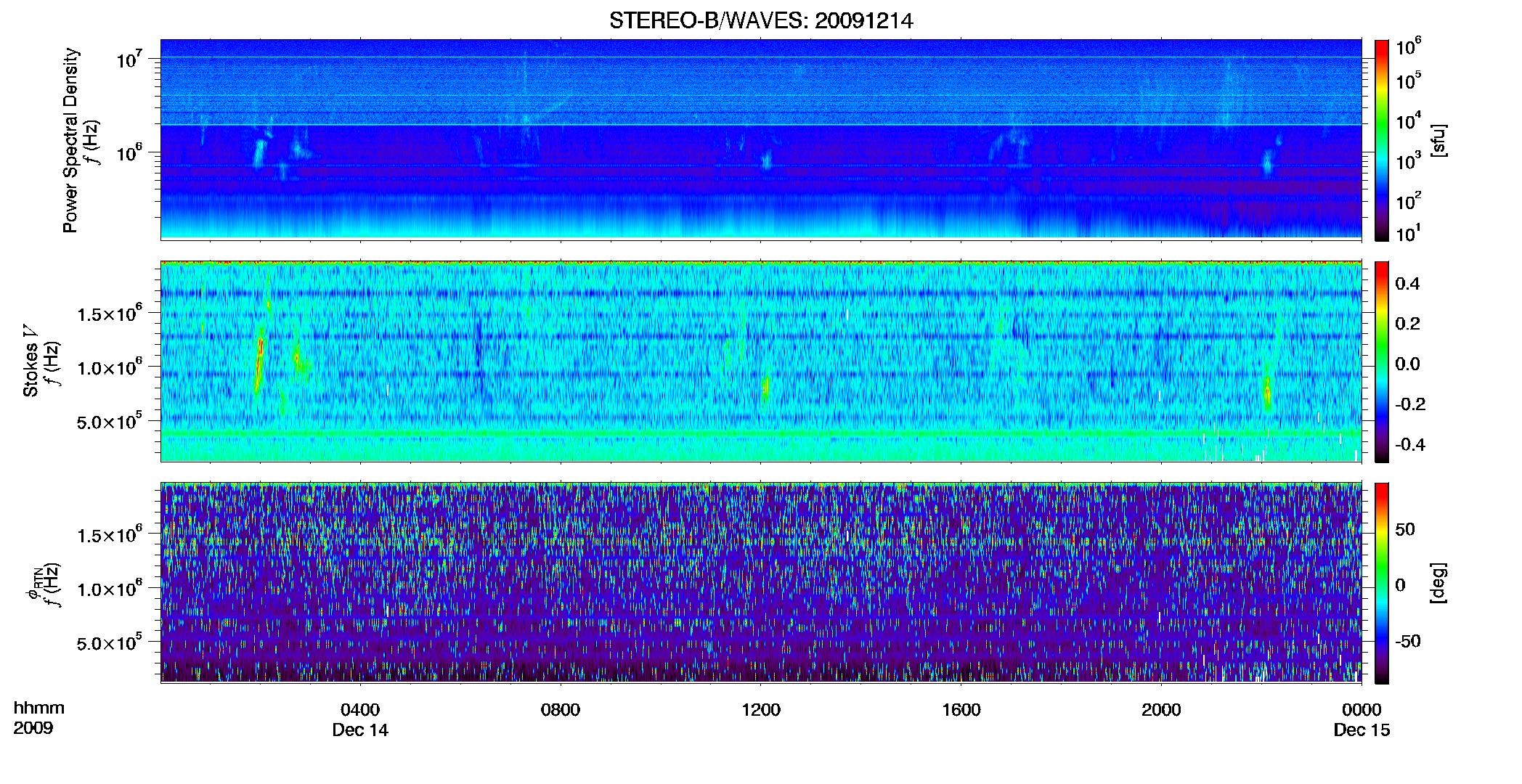Image resolution: width=1522 pixels, height=784 pixels.
Task: Click the Dec 14 date label
Action: pyautogui.click(x=360, y=730)
